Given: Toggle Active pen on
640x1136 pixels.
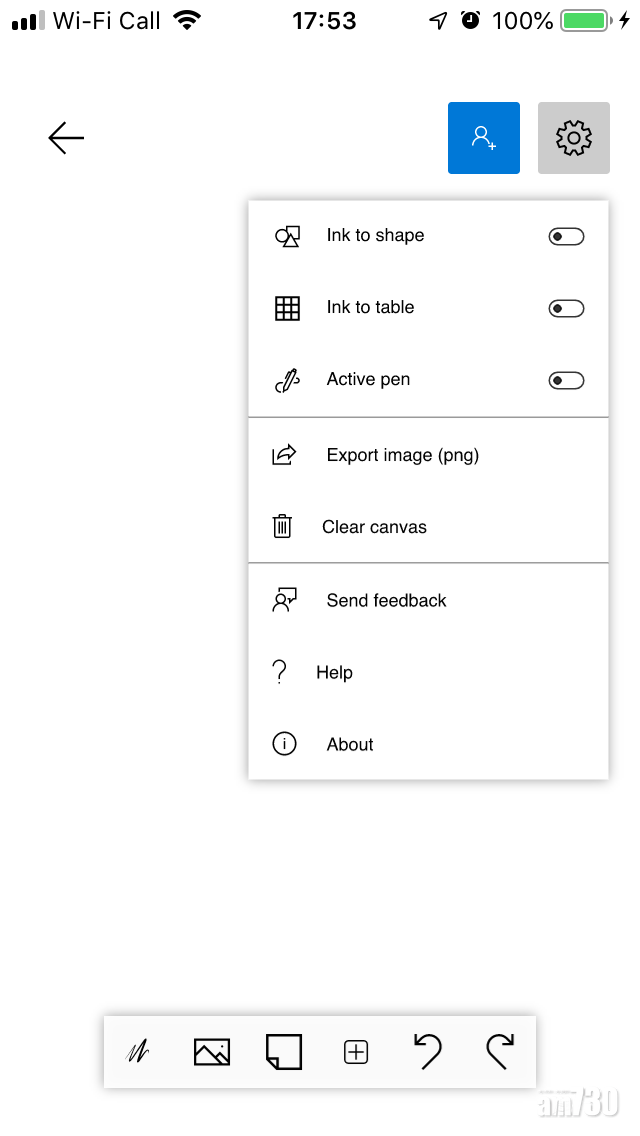Looking at the screenshot, I should pos(566,381).
